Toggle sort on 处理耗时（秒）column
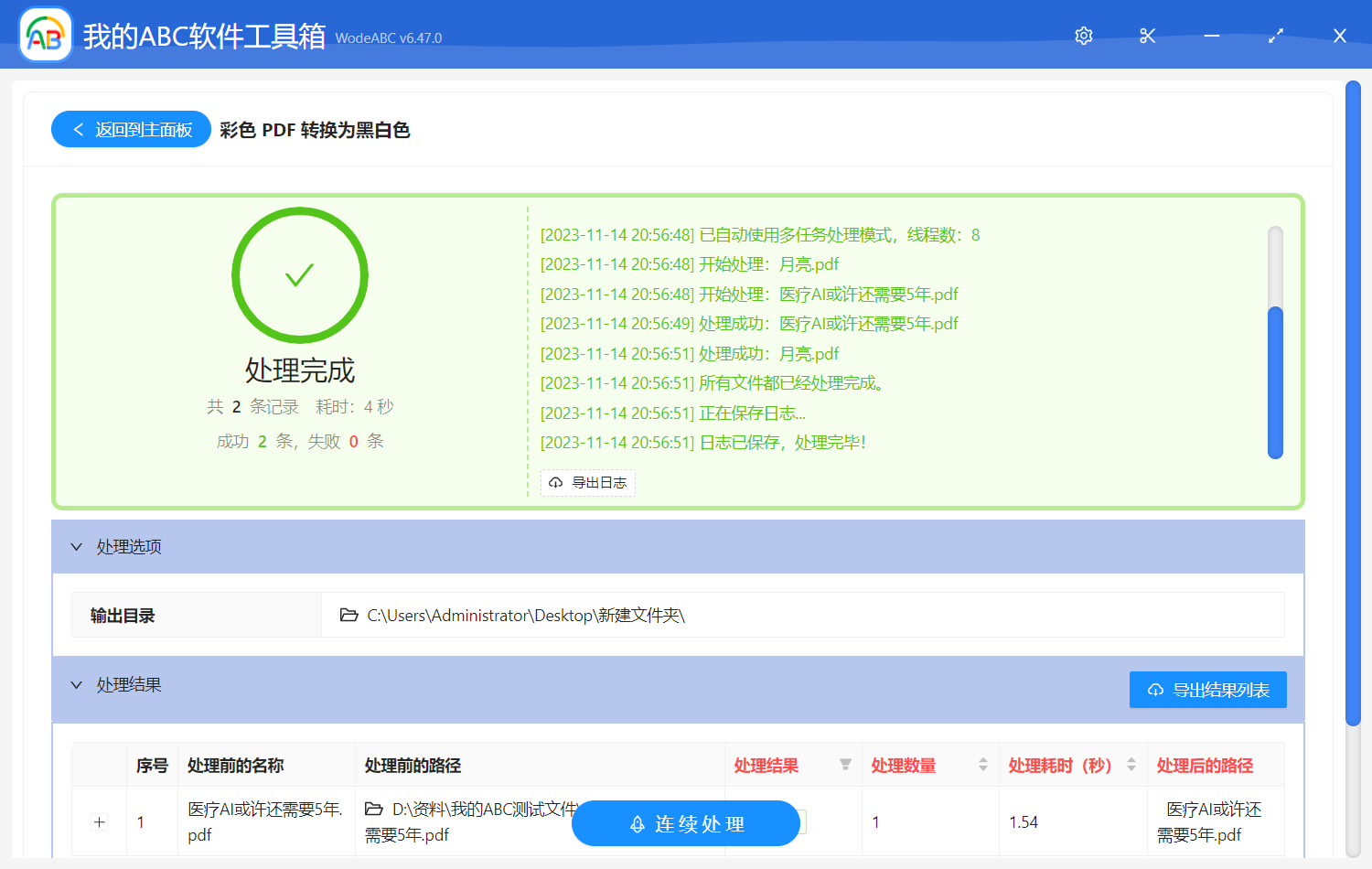 tap(1131, 765)
